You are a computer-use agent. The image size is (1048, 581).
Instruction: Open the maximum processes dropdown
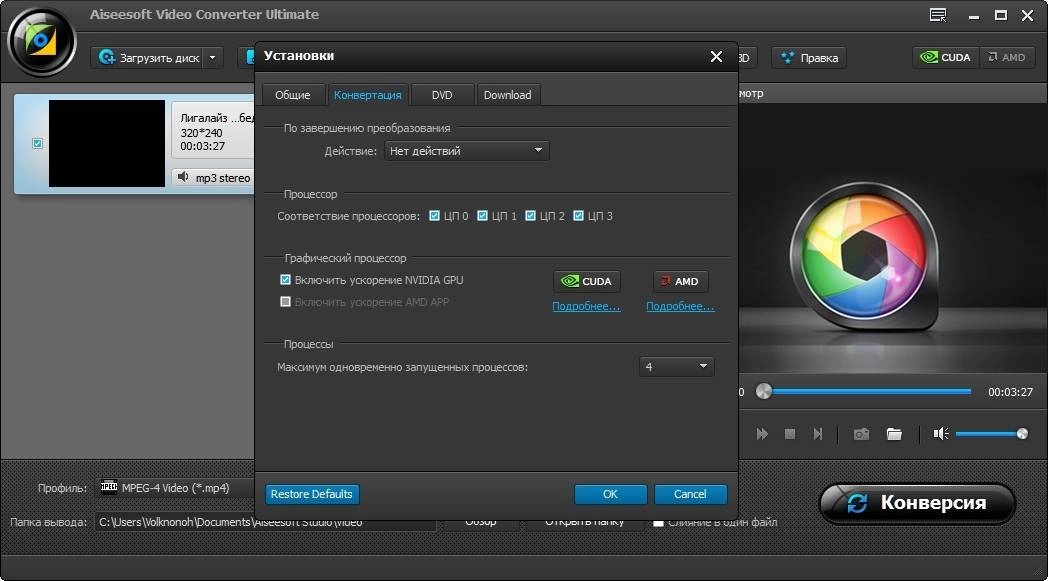click(x=676, y=366)
